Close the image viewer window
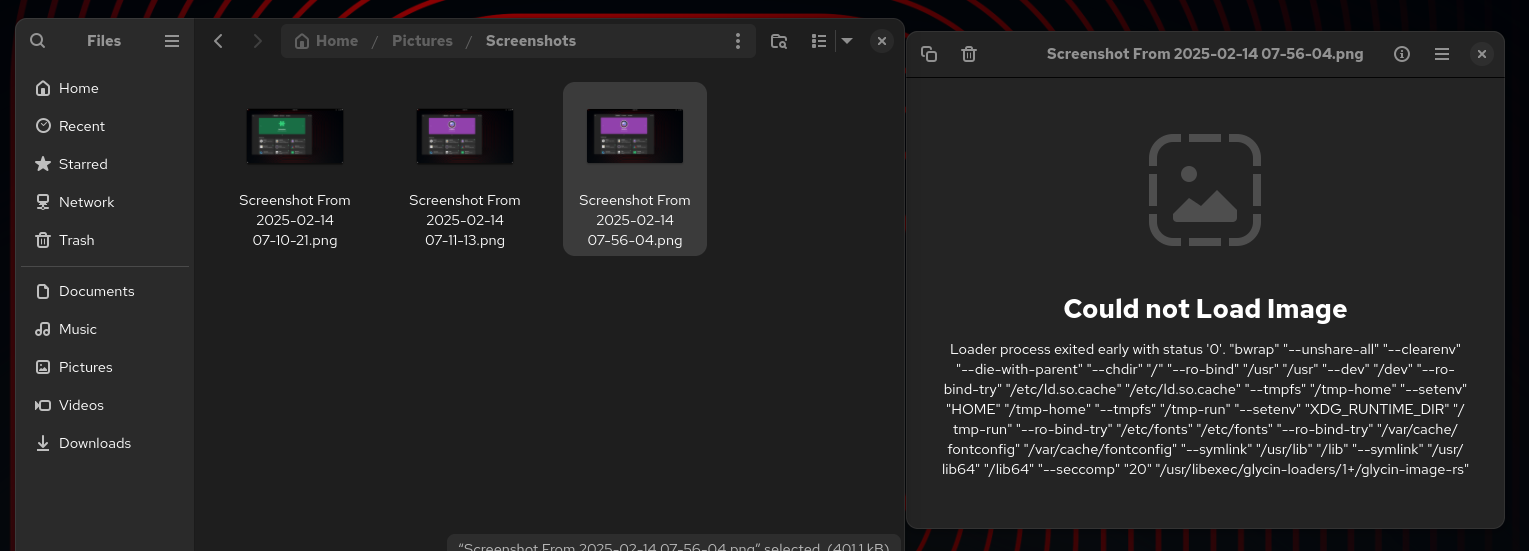The width and height of the screenshot is (1529, 551). click(x=1482, y=54)
